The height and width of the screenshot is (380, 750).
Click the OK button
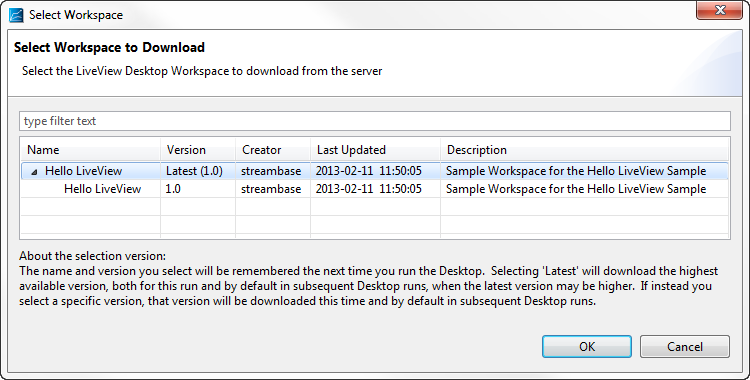click(586, 346)
